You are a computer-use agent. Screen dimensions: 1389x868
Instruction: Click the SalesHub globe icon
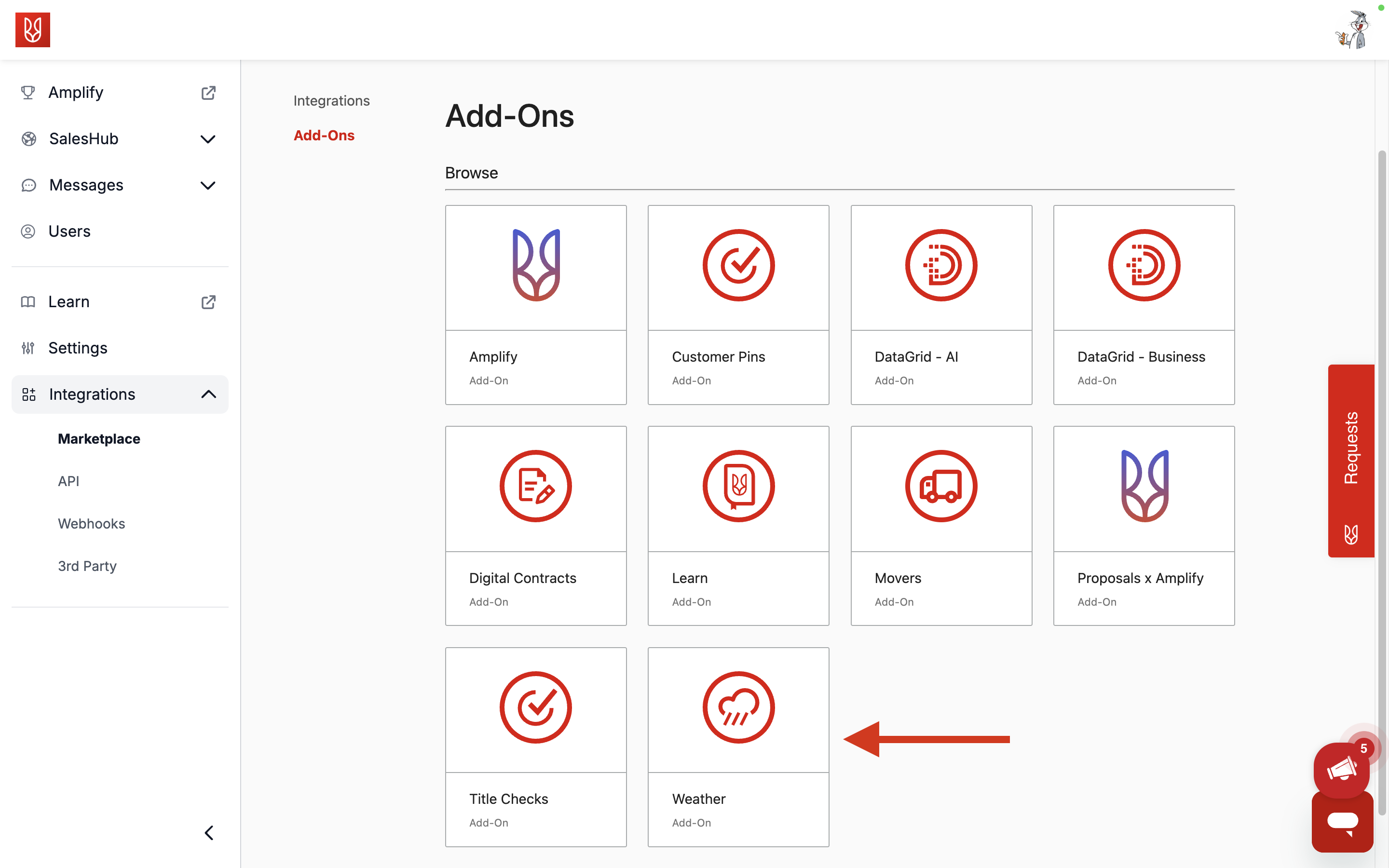tap(29, 139)
